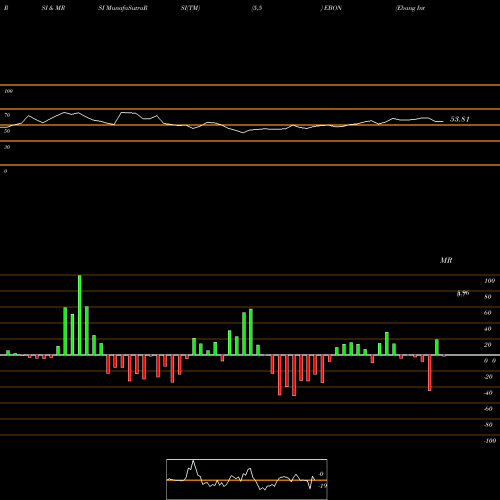The height and width of the screenshot is (500, 500).
Task: Click the -19 value in mini chart
Action: click(x=322, y=486)
